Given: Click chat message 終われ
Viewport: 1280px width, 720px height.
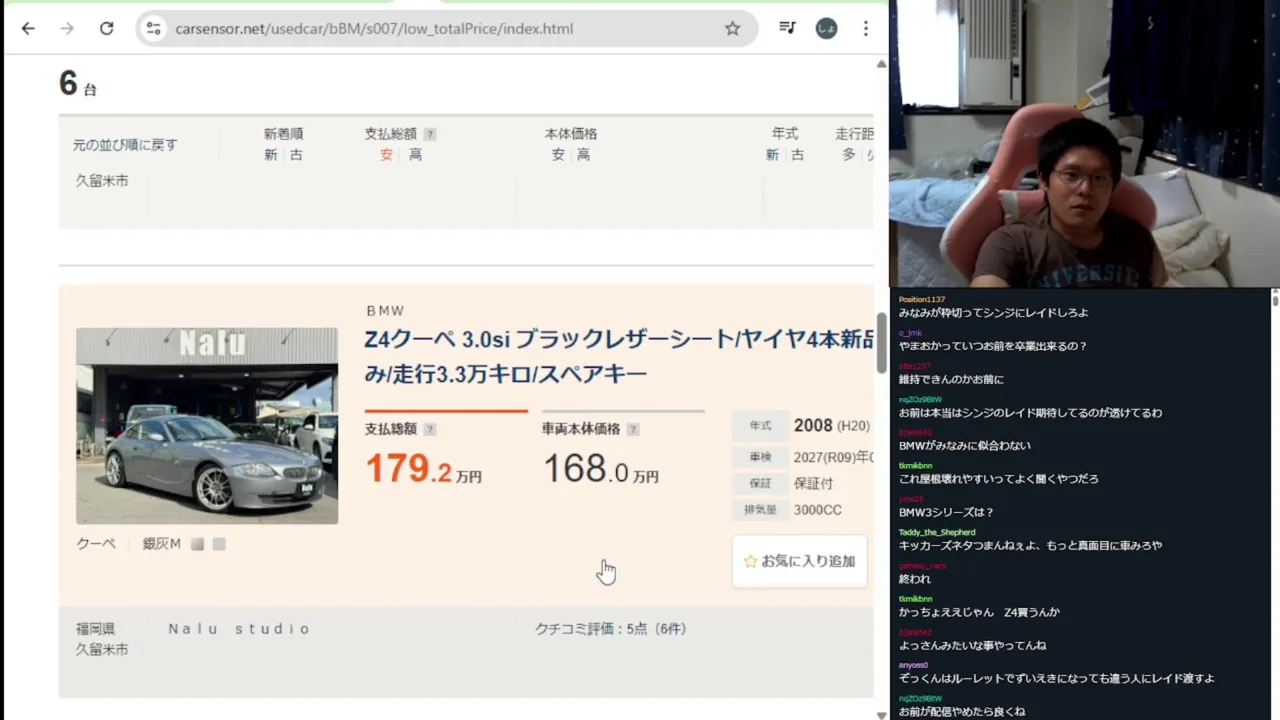Looking at the screenshot, I should [915, 579].
